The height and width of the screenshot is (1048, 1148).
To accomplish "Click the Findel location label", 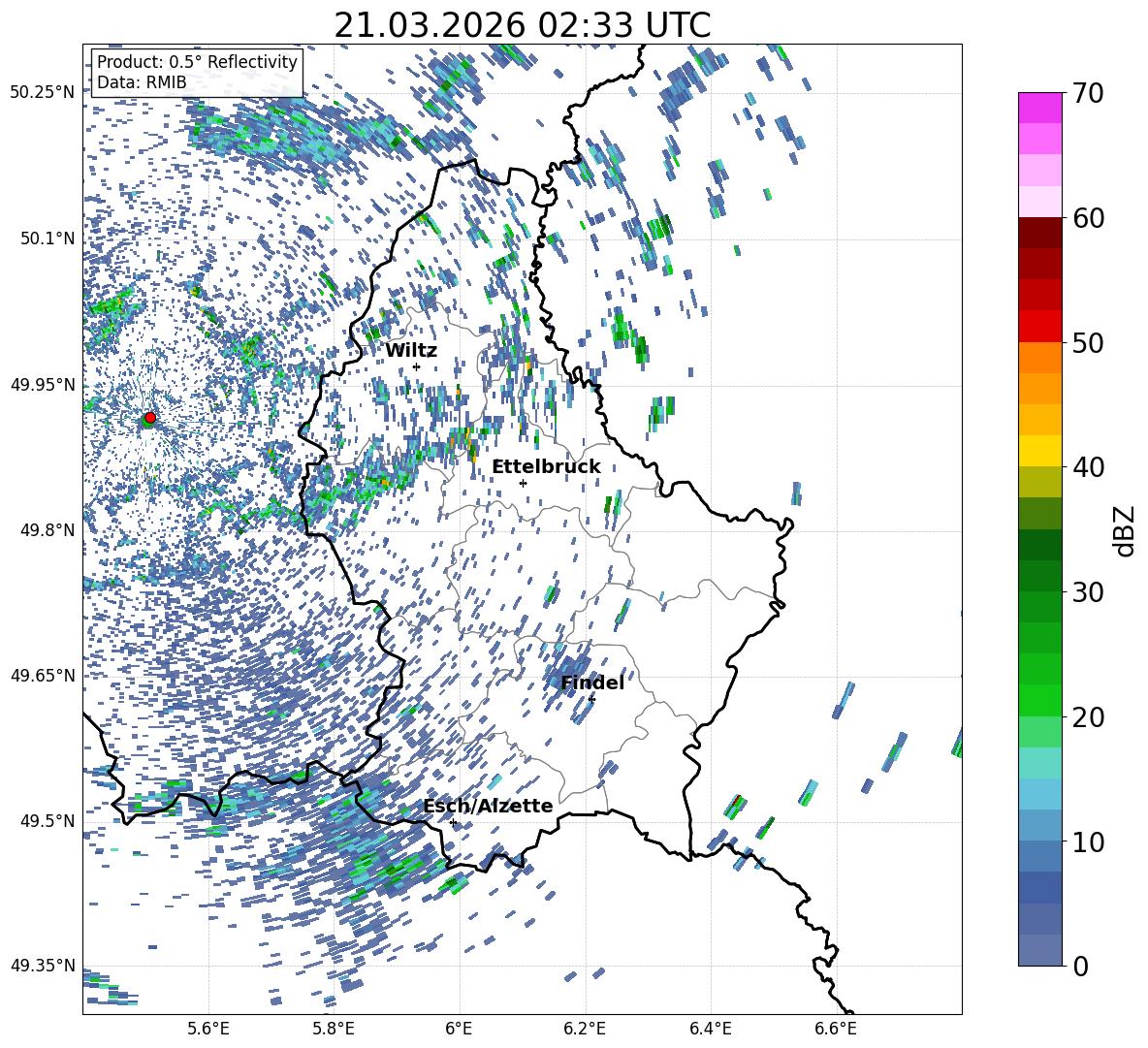I will [x=591, y=683].
